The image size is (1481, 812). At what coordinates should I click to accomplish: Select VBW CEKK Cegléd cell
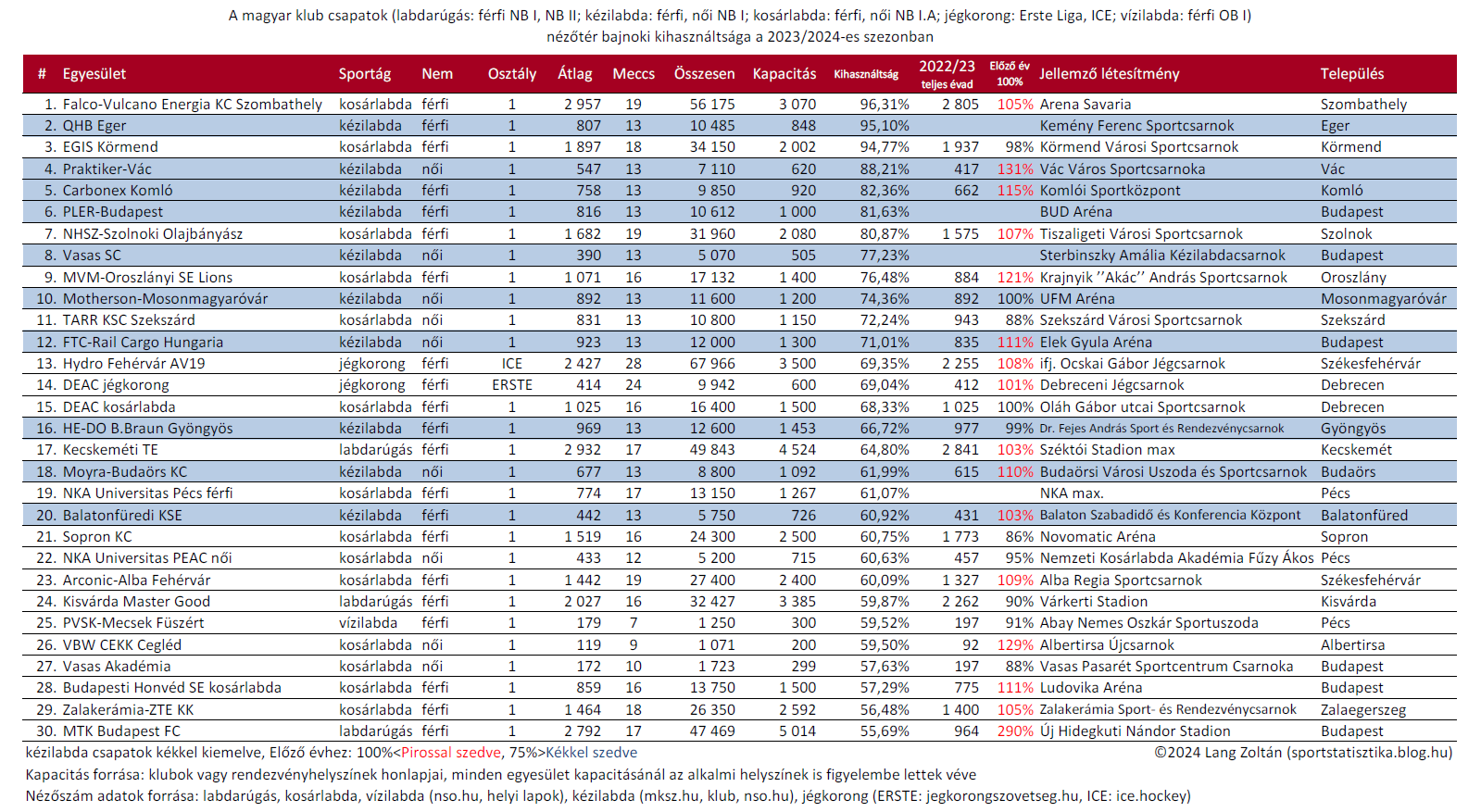[x=122, y=645]
